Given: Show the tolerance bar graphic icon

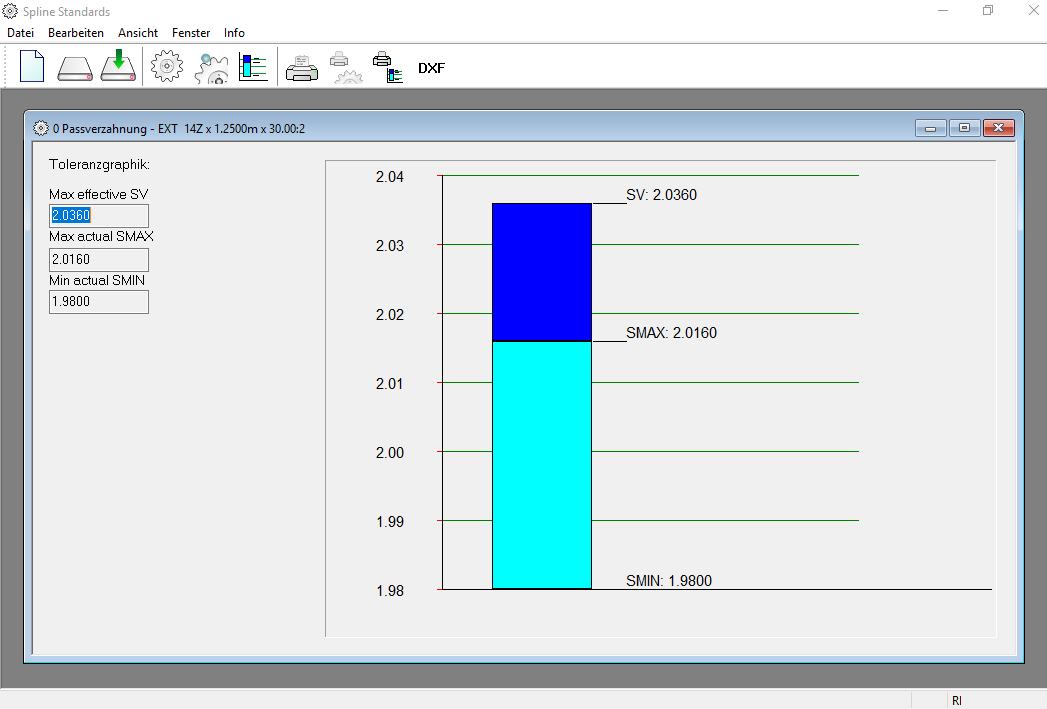Looking at the screenshot, I should pyautogui.click(x=253, y=67).
